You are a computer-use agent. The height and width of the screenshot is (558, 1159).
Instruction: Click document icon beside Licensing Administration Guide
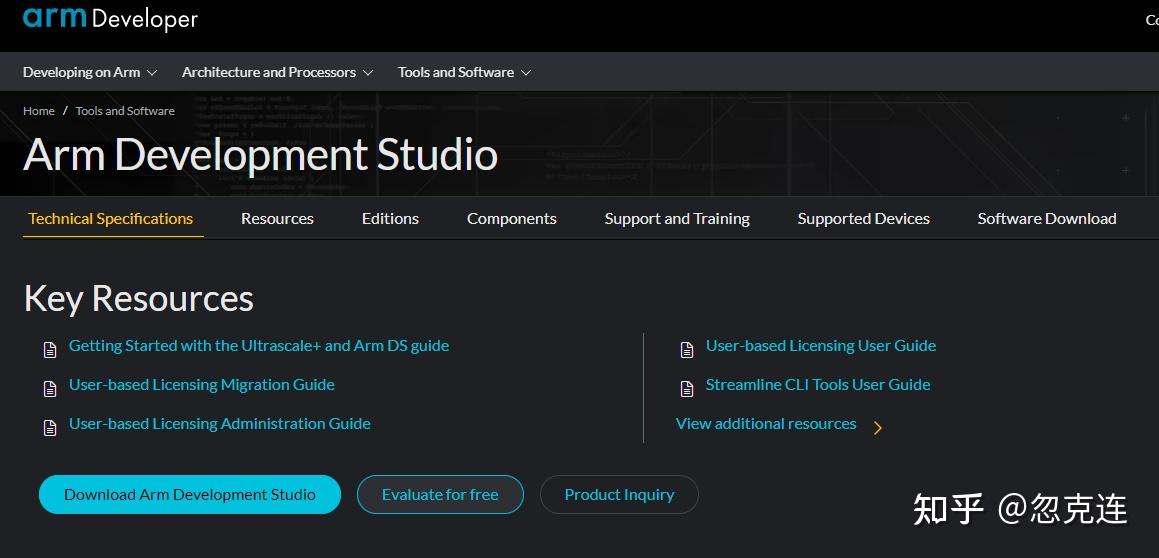tap(50, 427)
